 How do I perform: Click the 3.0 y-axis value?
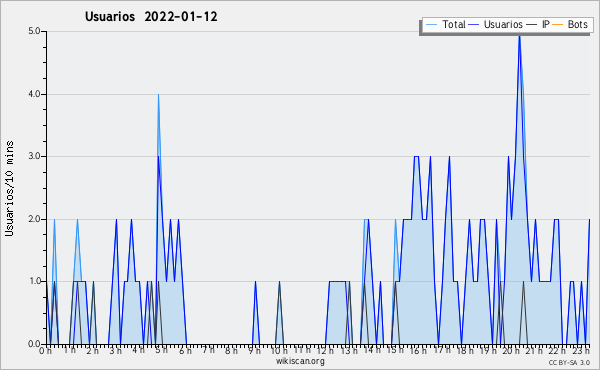pos(34,156)
